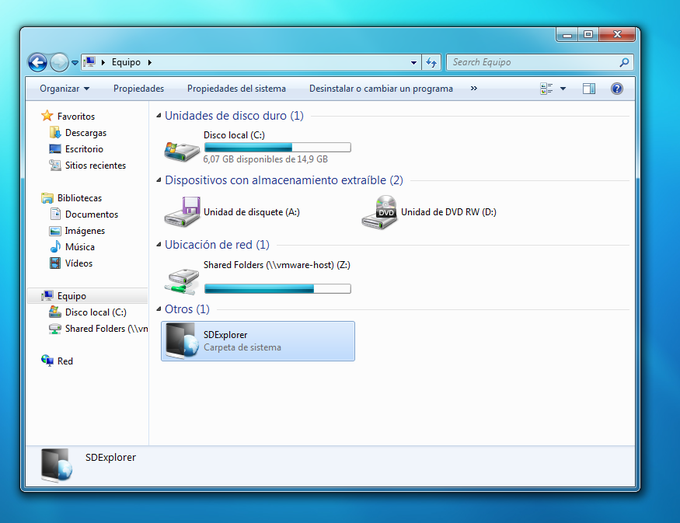Click 6,07 GB disponibles text
The height and width of the screenshot is (523, 680).
[265, 159]
